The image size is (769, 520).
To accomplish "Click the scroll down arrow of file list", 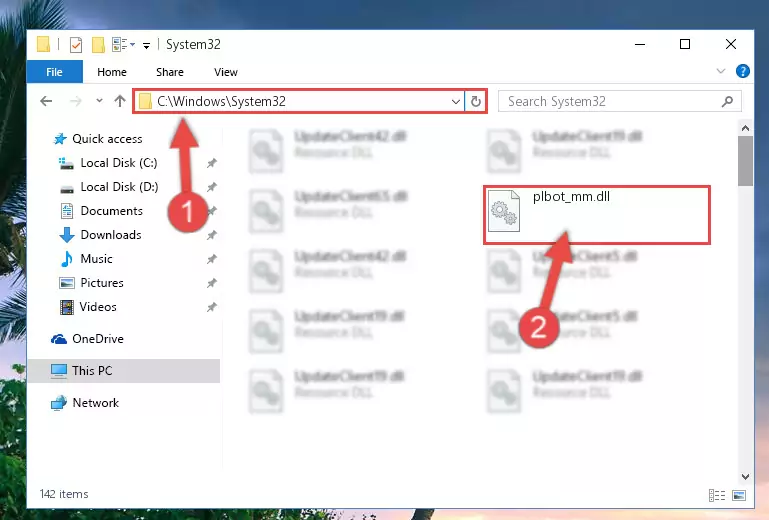I will [x=745, y=476].
